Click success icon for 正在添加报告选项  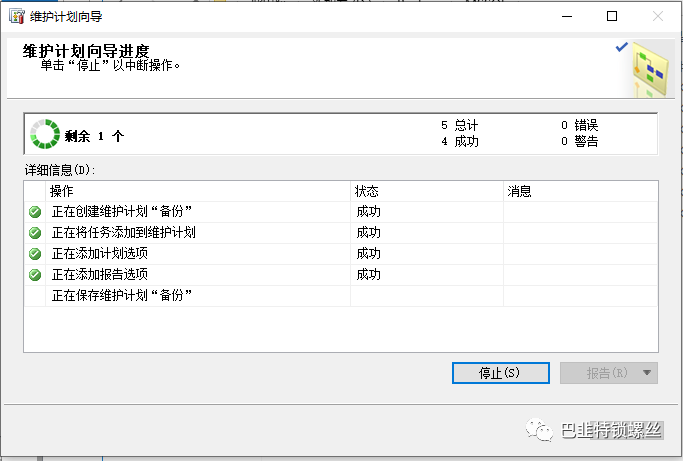(x=35, y=275)
